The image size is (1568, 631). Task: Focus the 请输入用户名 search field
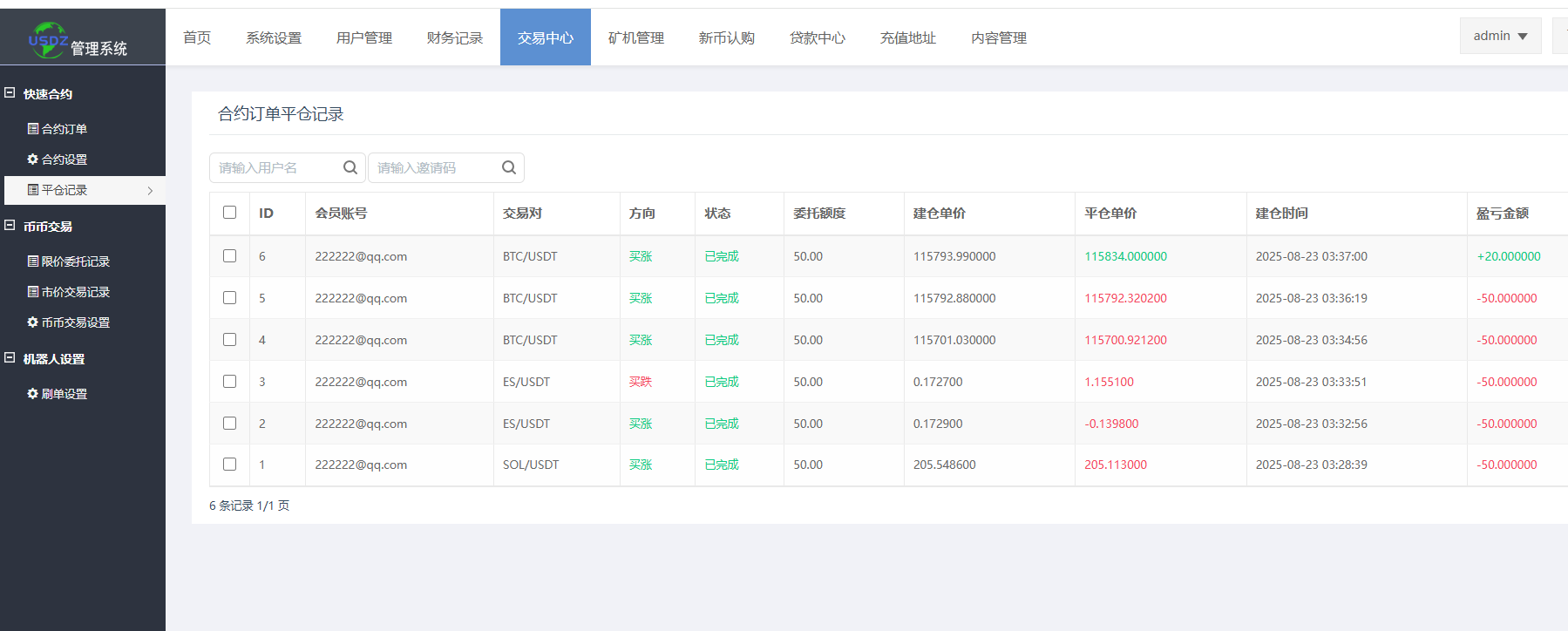[x=275, y=167]
